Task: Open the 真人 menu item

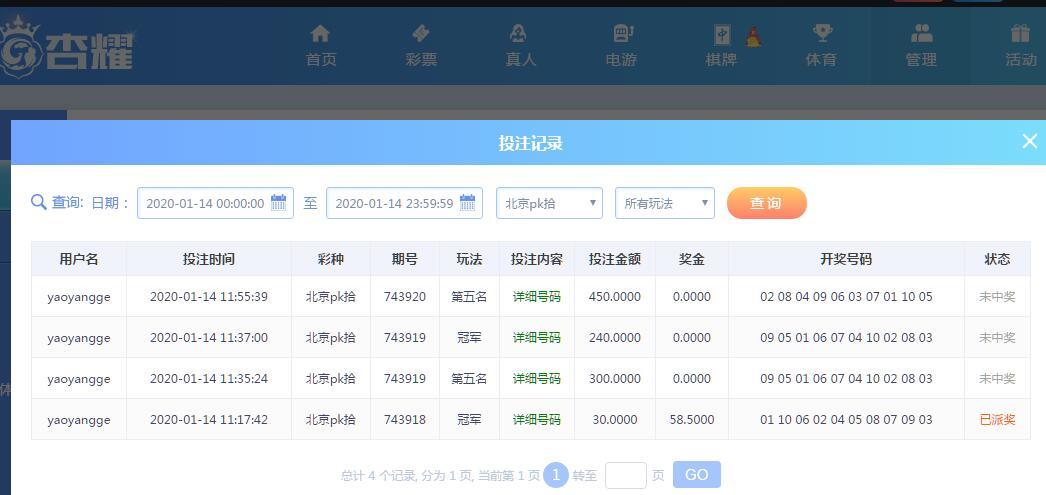Action: pyautogui.click(x=520, y=59)
